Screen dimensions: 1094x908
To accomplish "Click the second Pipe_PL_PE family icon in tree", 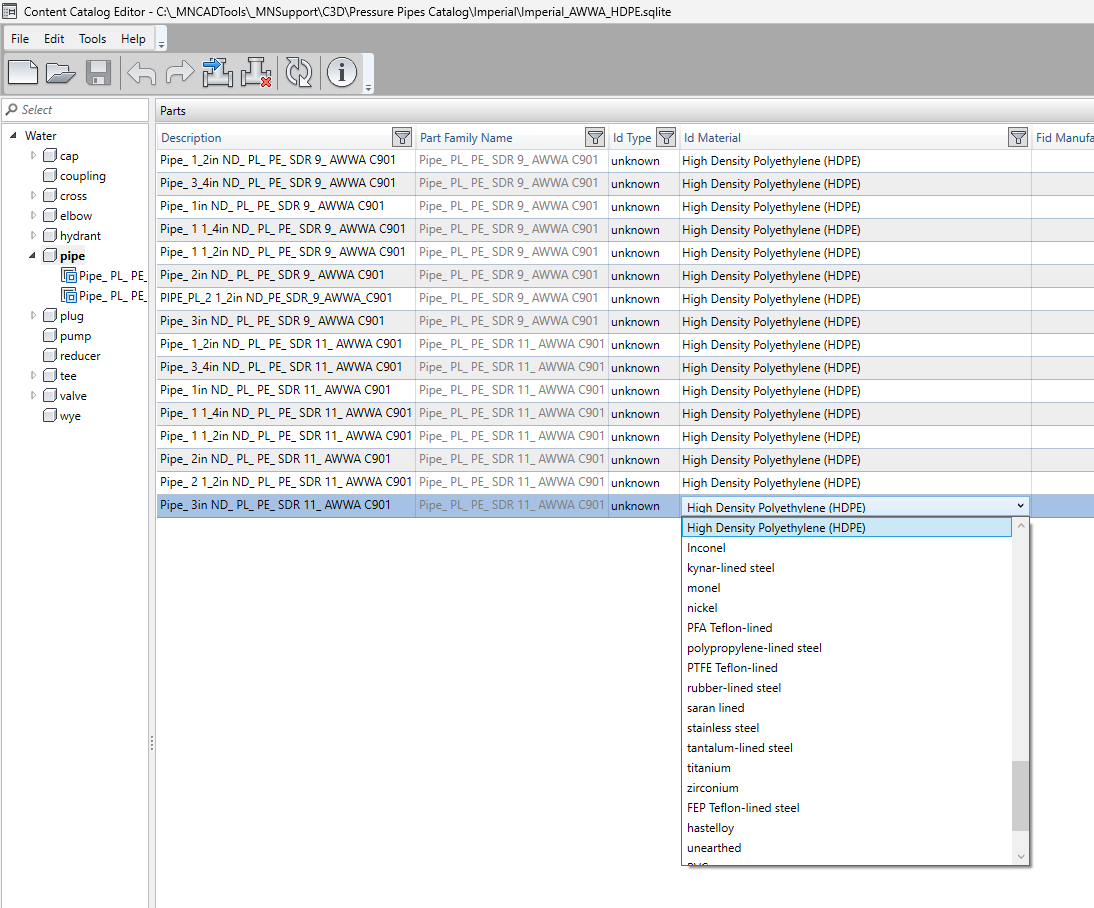I will click(69, 296).
